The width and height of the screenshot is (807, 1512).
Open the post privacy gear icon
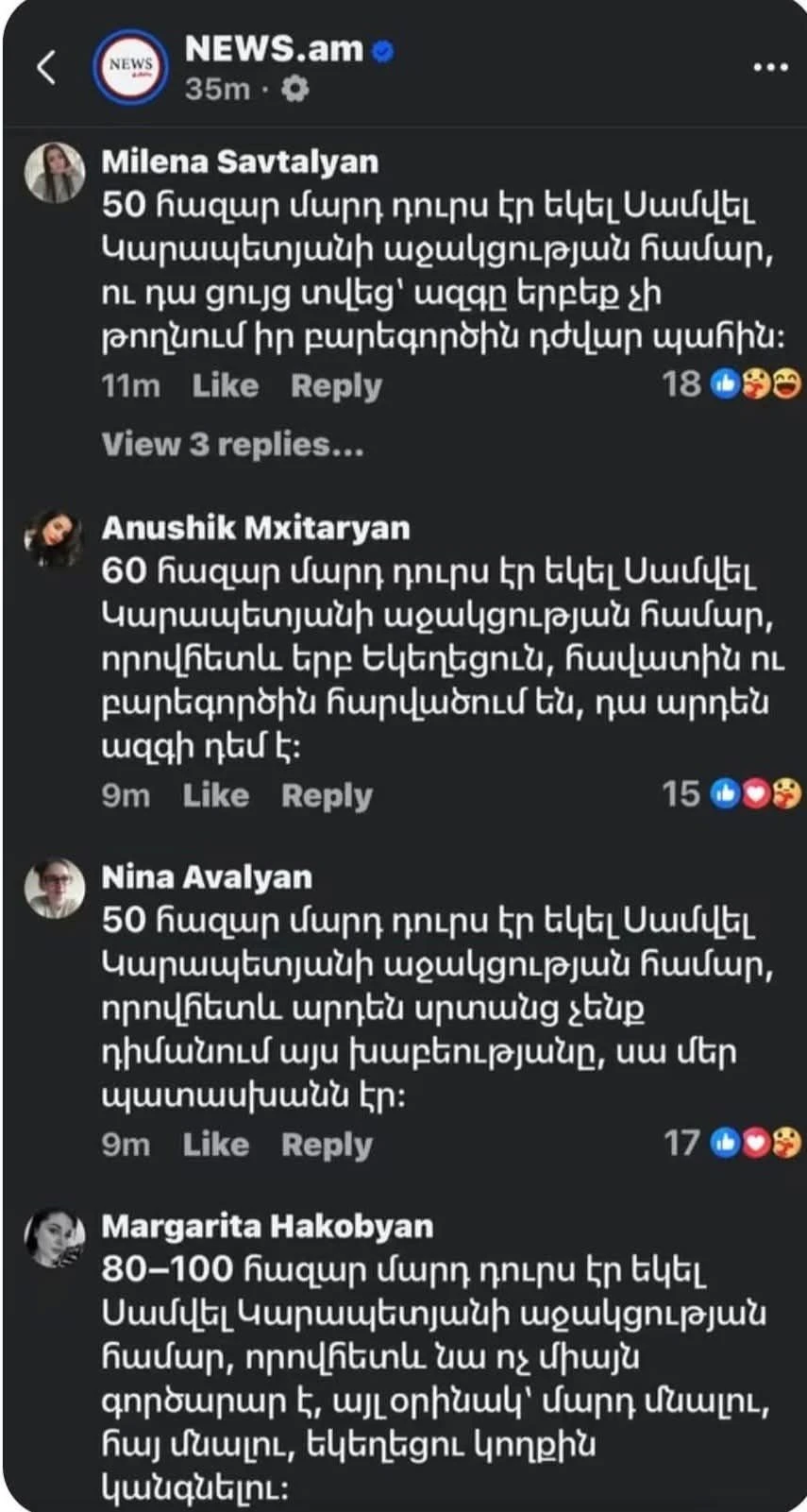295,89
